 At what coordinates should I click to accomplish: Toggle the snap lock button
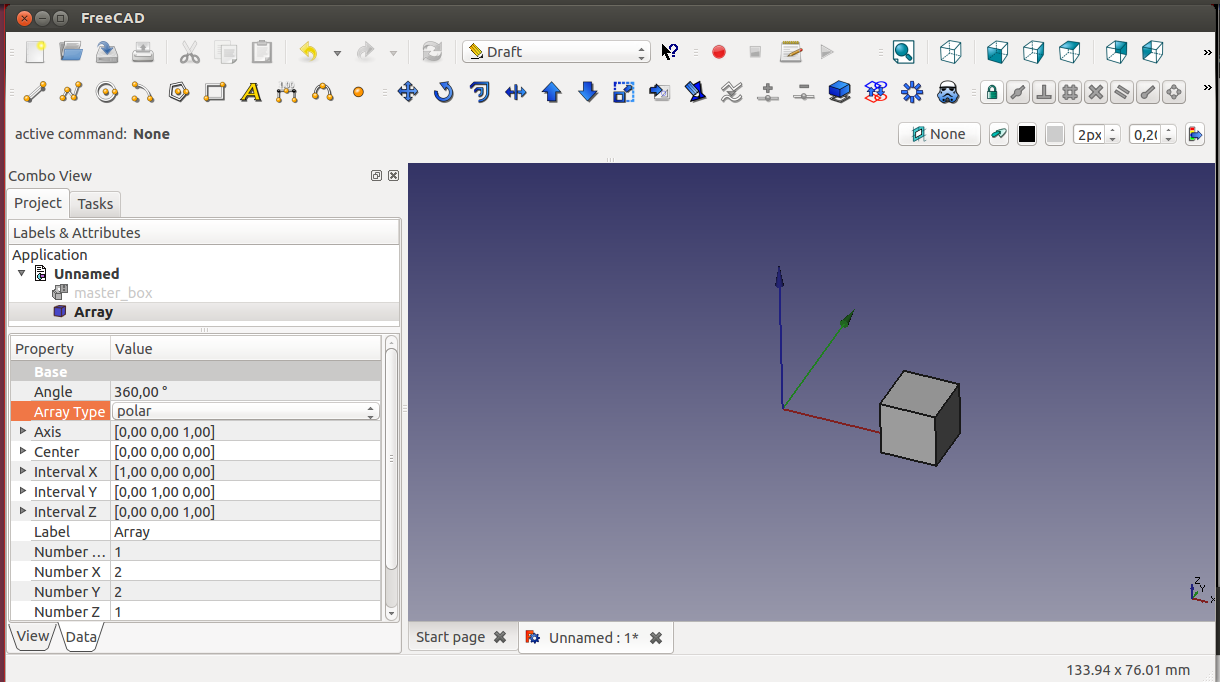click(x=991, y=93)
